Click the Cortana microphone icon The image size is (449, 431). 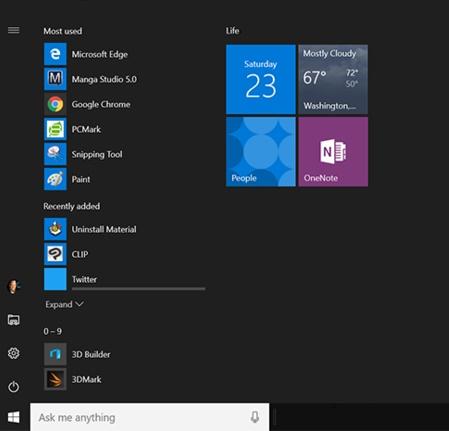pos(255,417)
